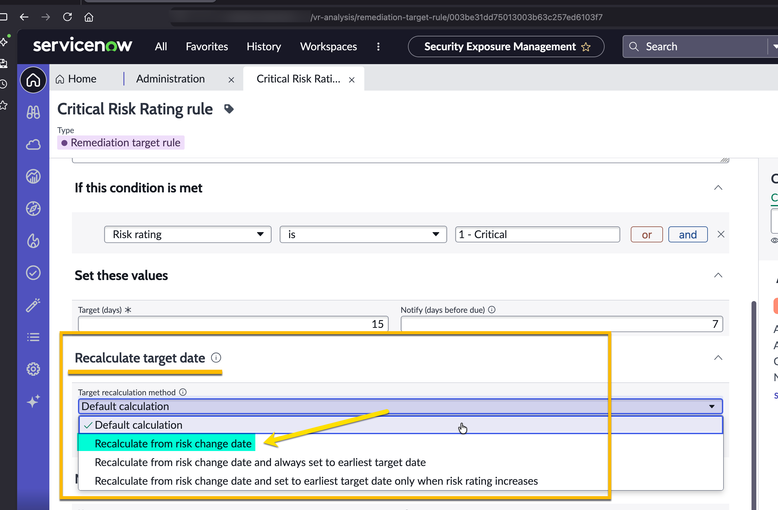Collapse the Set these values section

(x=718, y=275)
